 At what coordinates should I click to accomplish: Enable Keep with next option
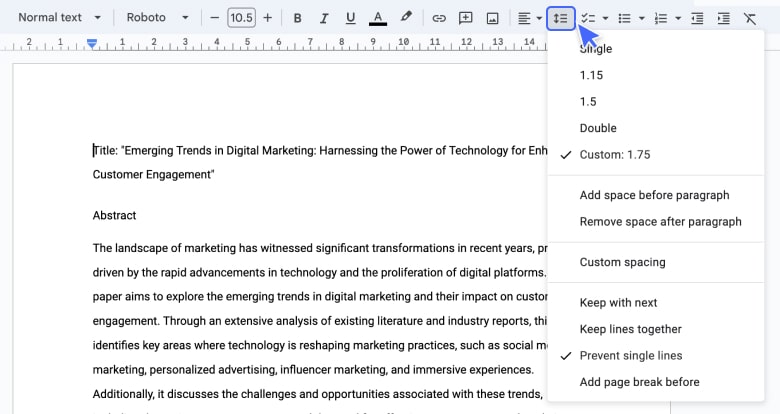656,303
